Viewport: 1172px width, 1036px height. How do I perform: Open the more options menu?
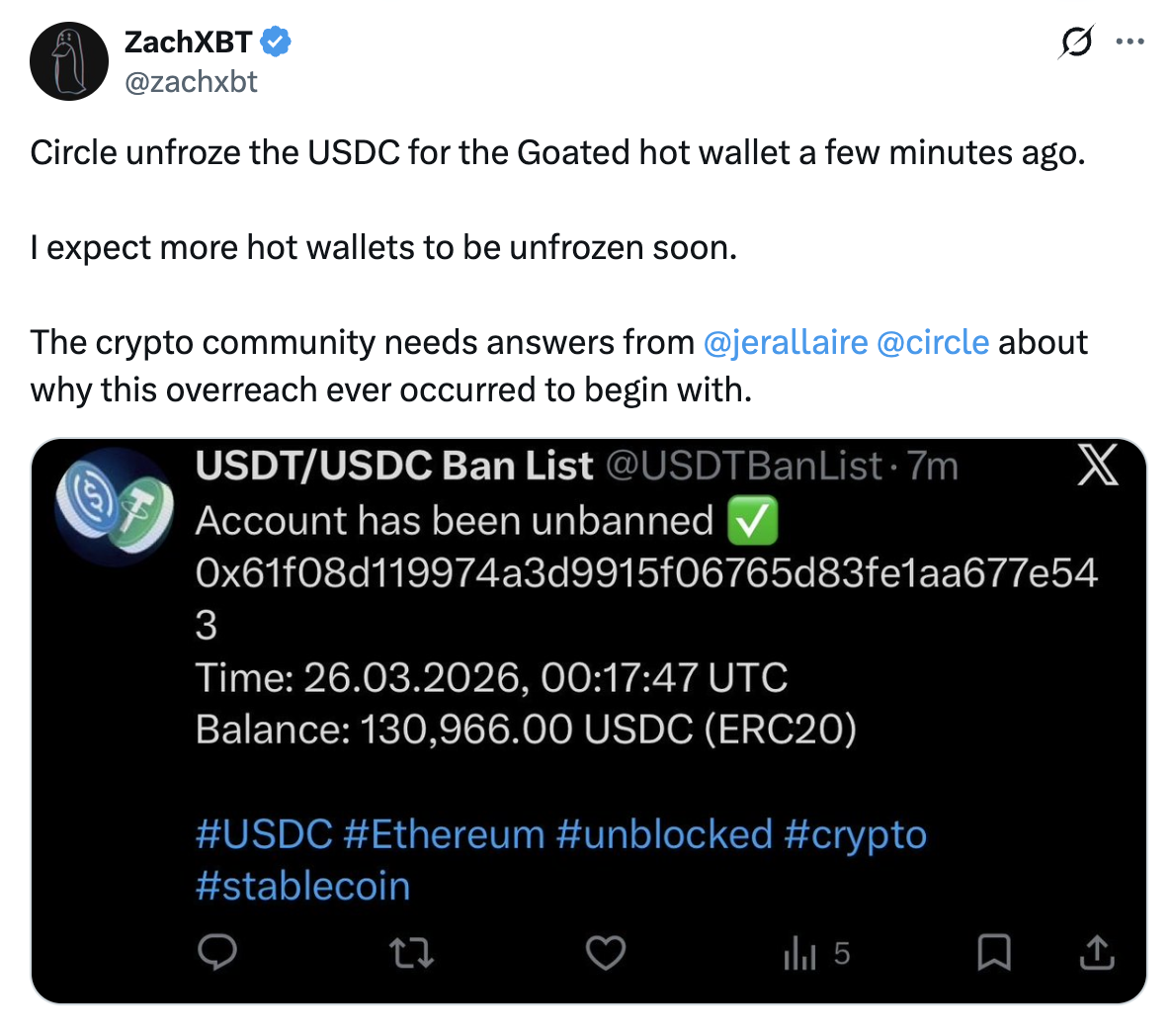pyautogui.click(x=1130, y=42)
